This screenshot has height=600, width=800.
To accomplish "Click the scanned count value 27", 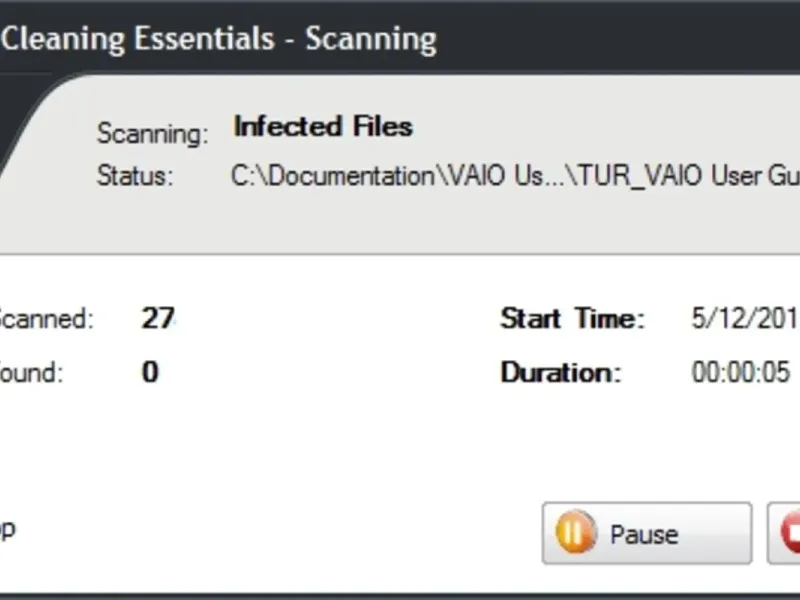I will point(158,318).
